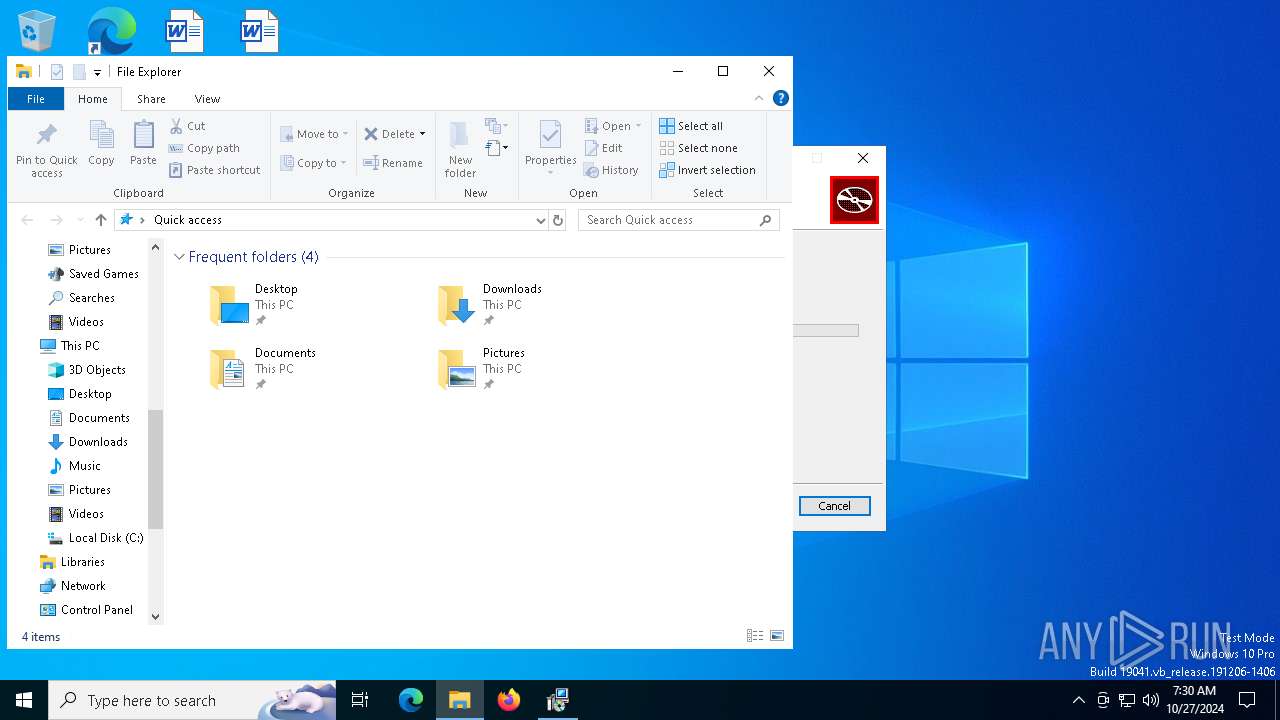Screen dimensions: 1280x720
Task: Open Customize Quick Access Toolbar dropdown
Action: click(x=97, y=72)
